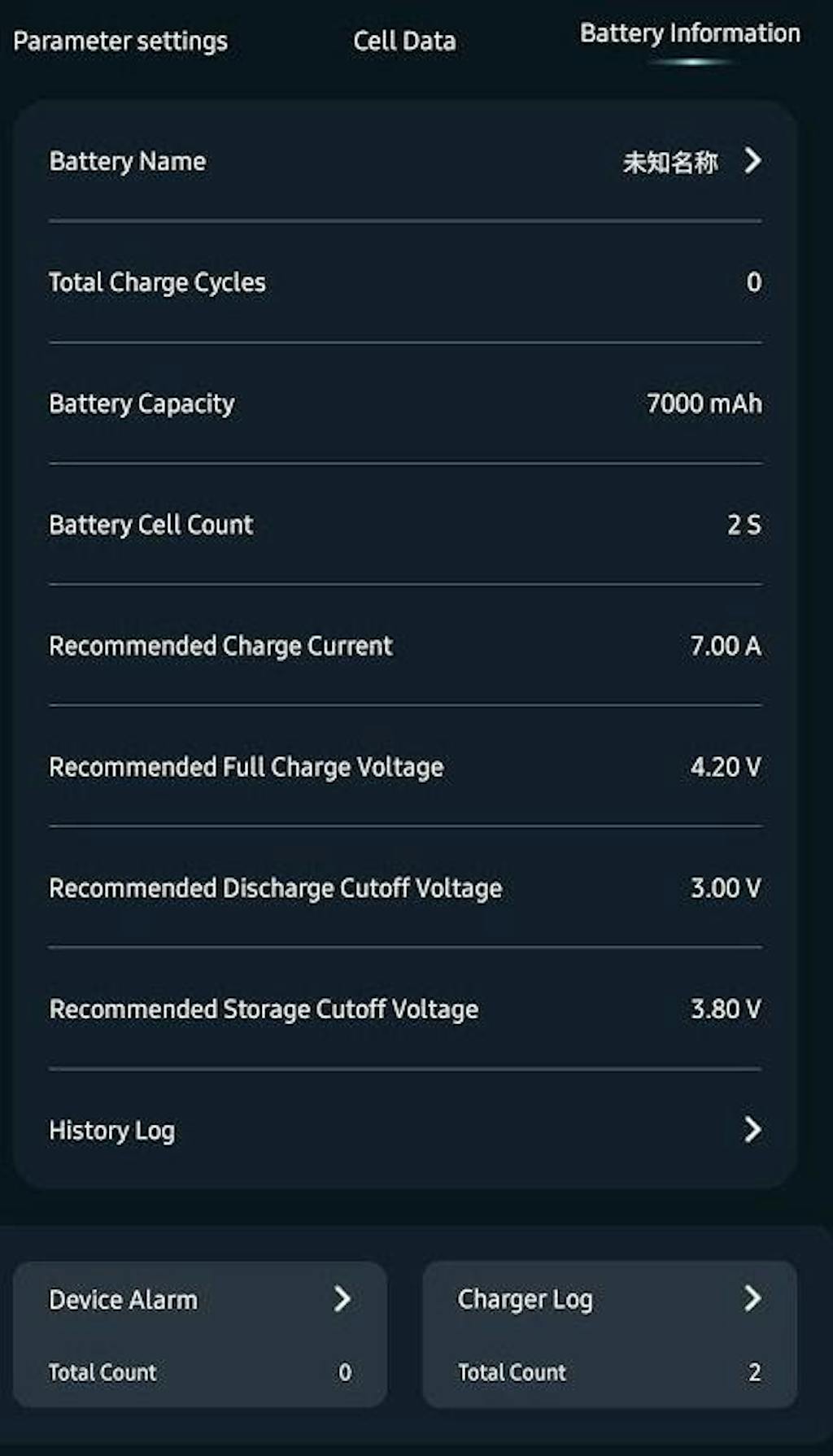This screenshot has height=1456, width=833.
Task: Tap Charger Log Total Count value
Action: point(755,1372)
